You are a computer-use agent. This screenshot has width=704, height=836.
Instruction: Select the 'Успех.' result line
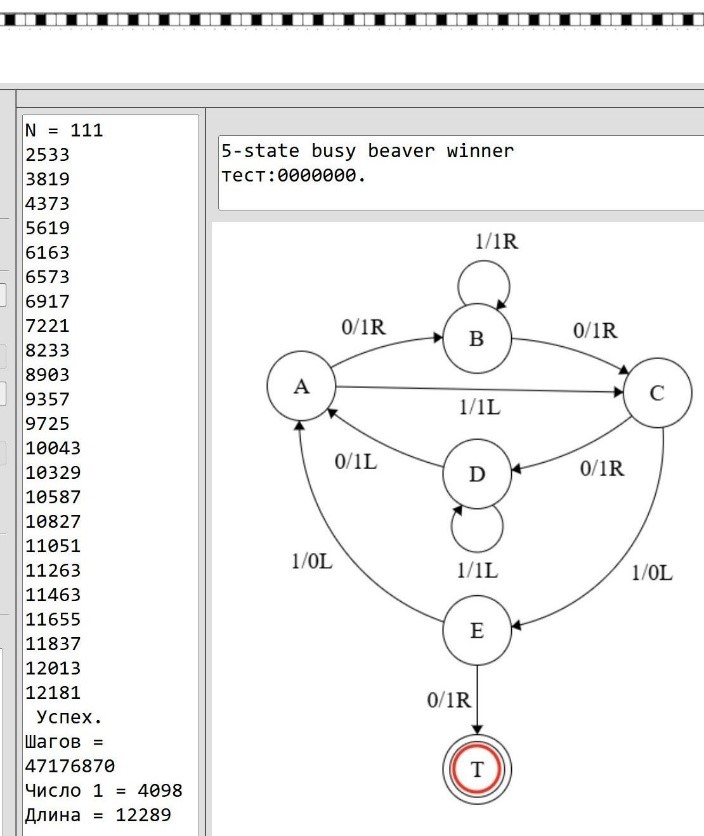[x=69, y=717]
